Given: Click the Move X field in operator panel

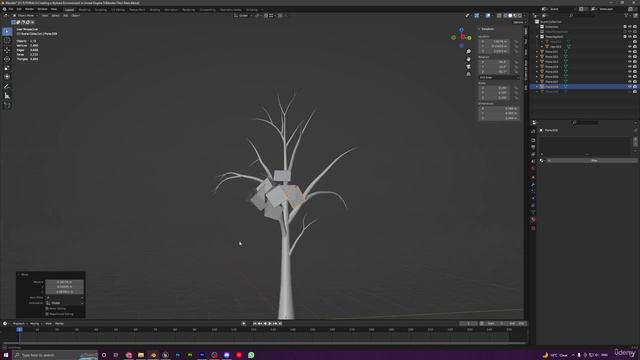Looking at the screenshot, I should coord(64,282).
